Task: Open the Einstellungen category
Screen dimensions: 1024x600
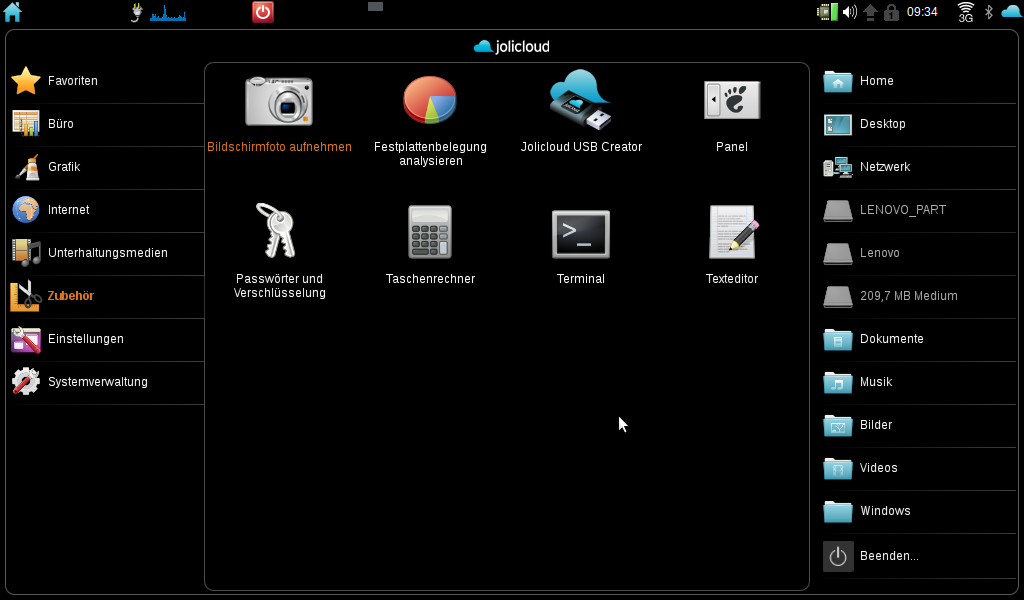Action: [107, 339]
